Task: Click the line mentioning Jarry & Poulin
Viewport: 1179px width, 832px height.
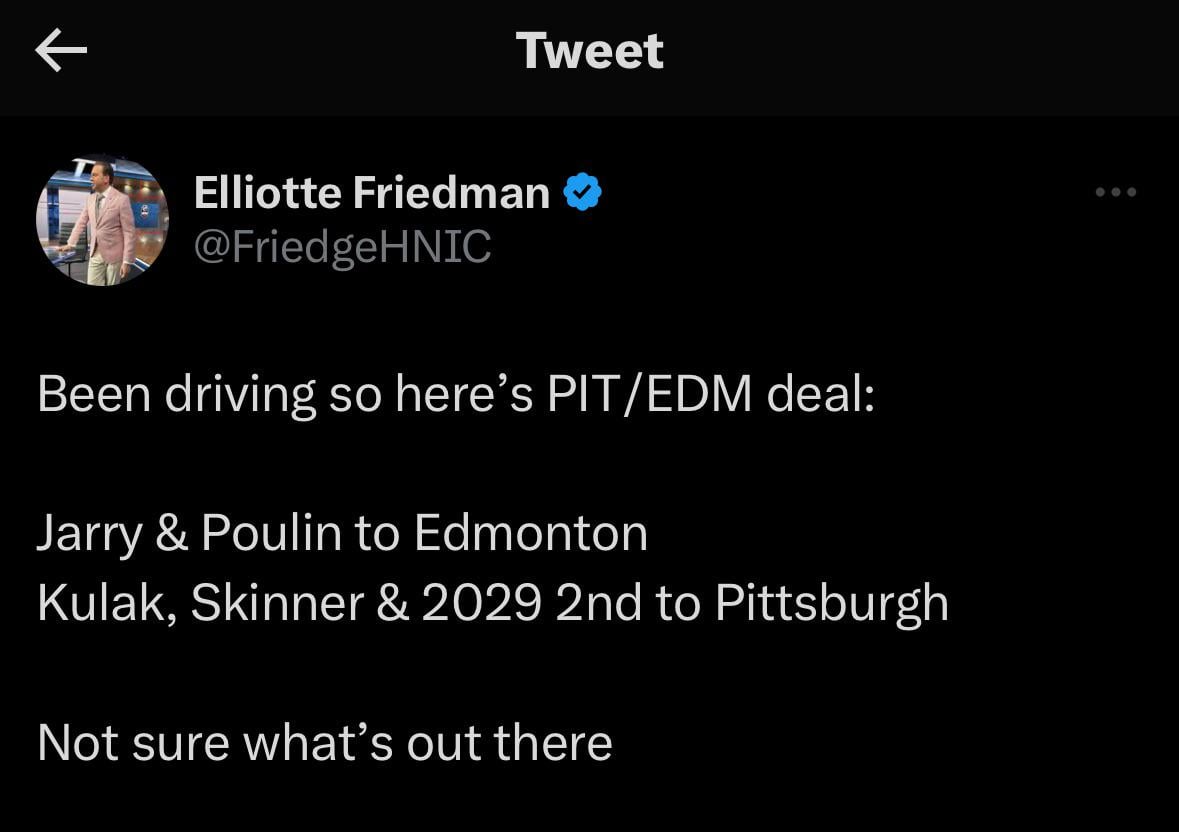Action: pyautogui.click(x=340, y=532)
